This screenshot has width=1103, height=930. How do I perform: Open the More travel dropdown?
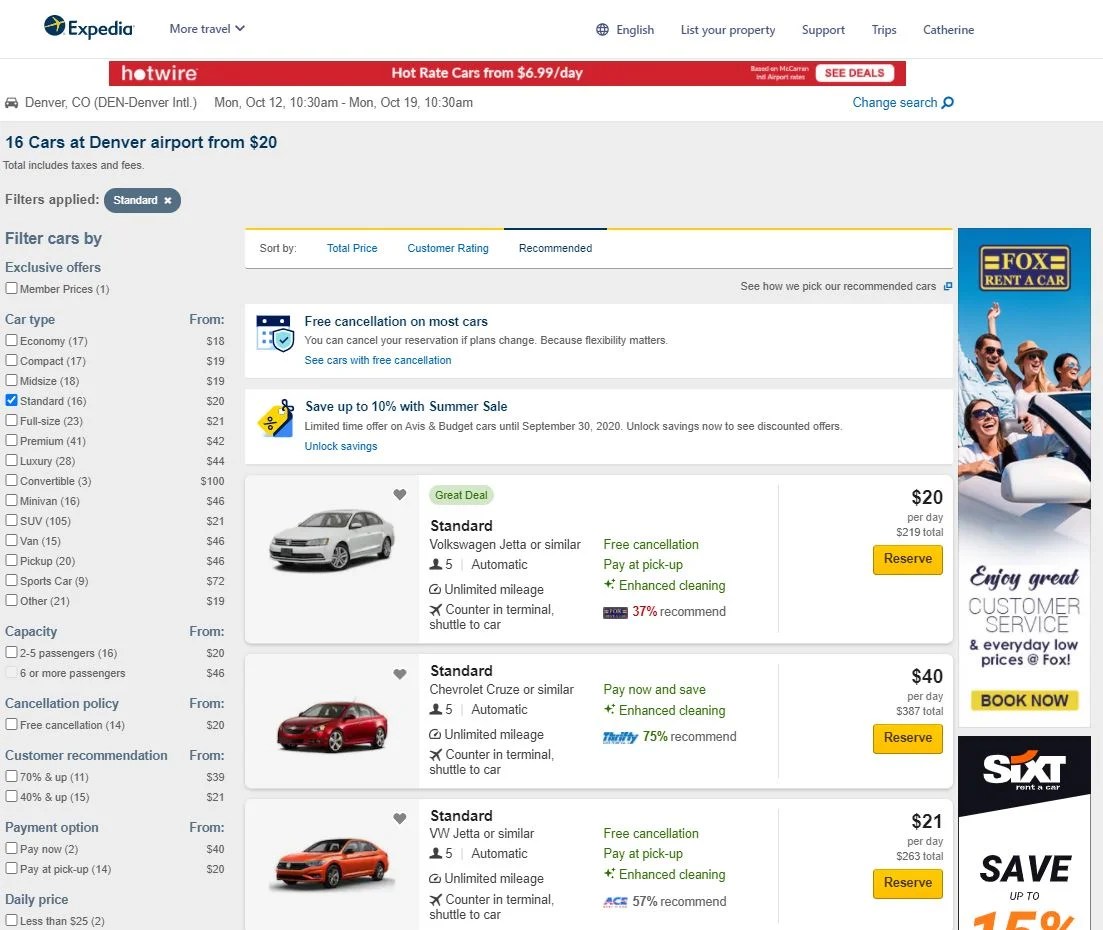206,29
